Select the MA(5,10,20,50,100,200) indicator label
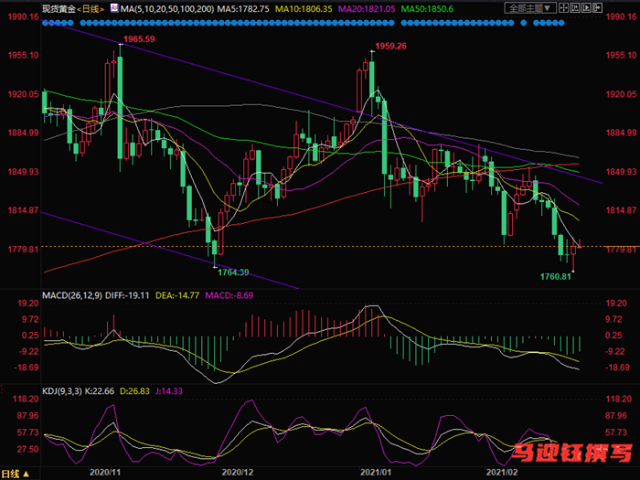Image resolution: width=640 pixels, height=480 pixels. coord(167,9)
